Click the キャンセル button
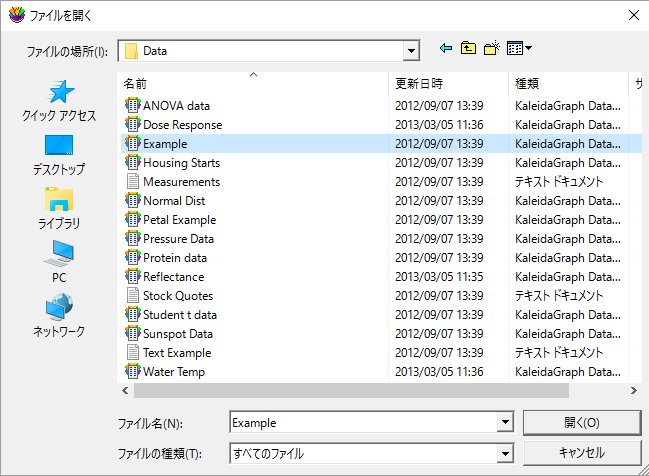Screen dimensions: 649x476 [x=582, y=453]
